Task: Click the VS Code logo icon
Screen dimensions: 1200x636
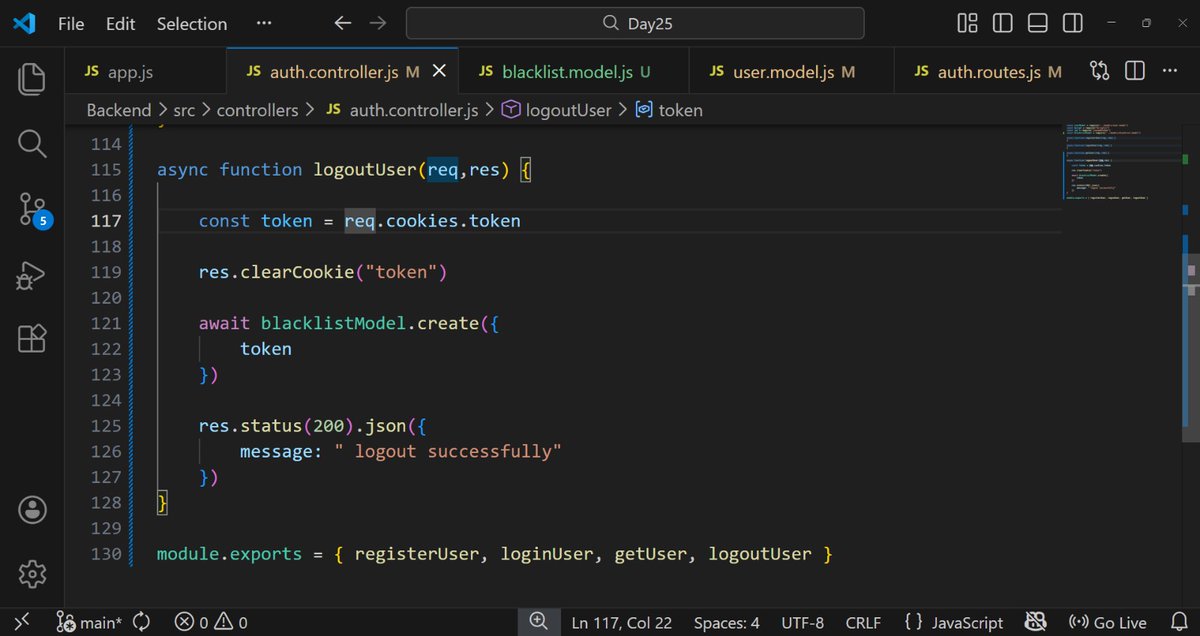Action: 24,23
